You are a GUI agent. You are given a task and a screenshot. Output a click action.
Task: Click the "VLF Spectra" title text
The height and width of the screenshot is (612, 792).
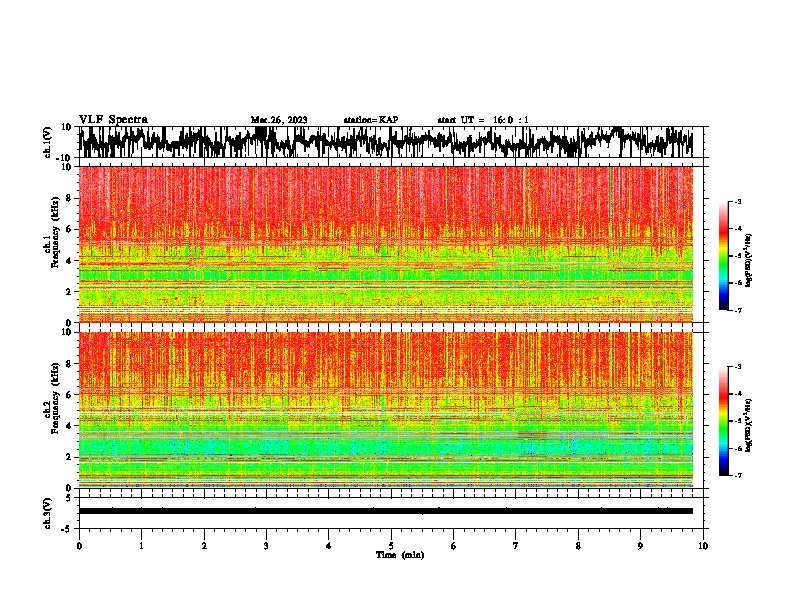point(113,120)
